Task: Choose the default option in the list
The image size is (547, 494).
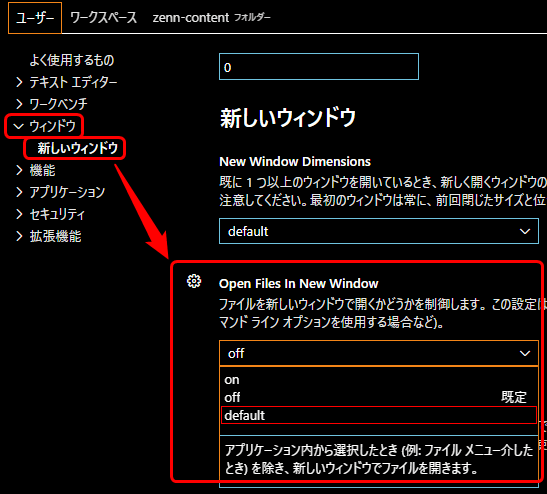Action: point(379,415)
